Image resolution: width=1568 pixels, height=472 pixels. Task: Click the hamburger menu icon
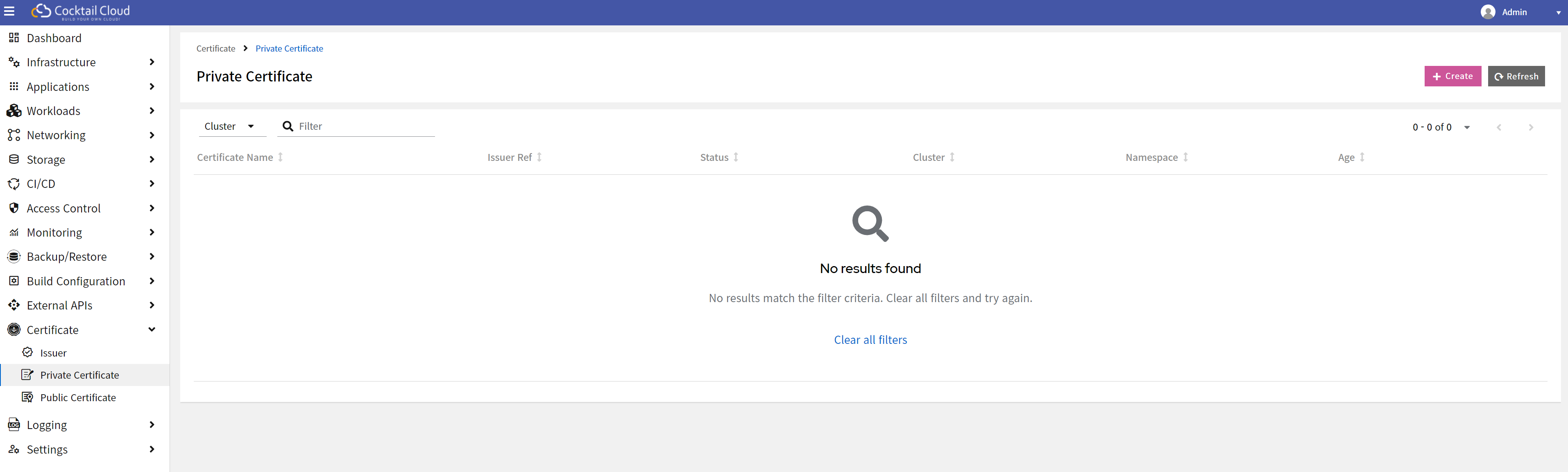(9, 11)
